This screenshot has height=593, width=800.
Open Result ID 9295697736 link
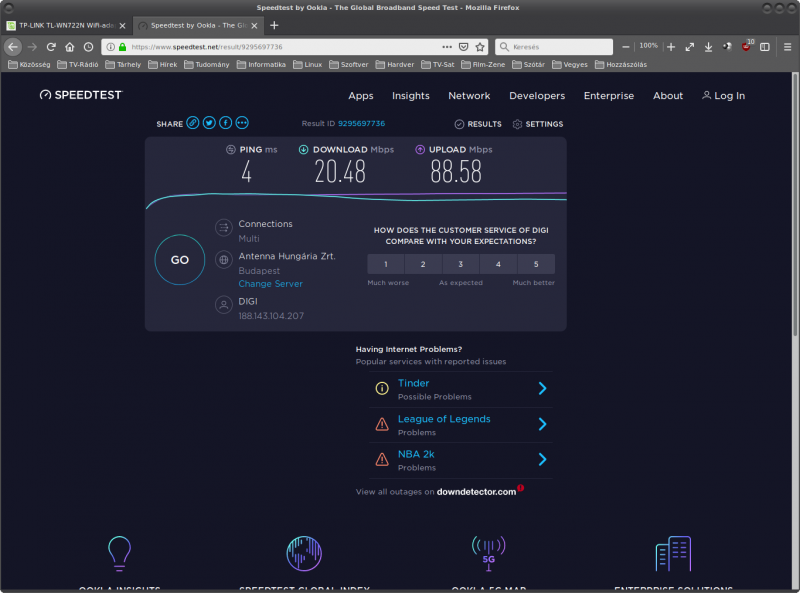[361, 123]
